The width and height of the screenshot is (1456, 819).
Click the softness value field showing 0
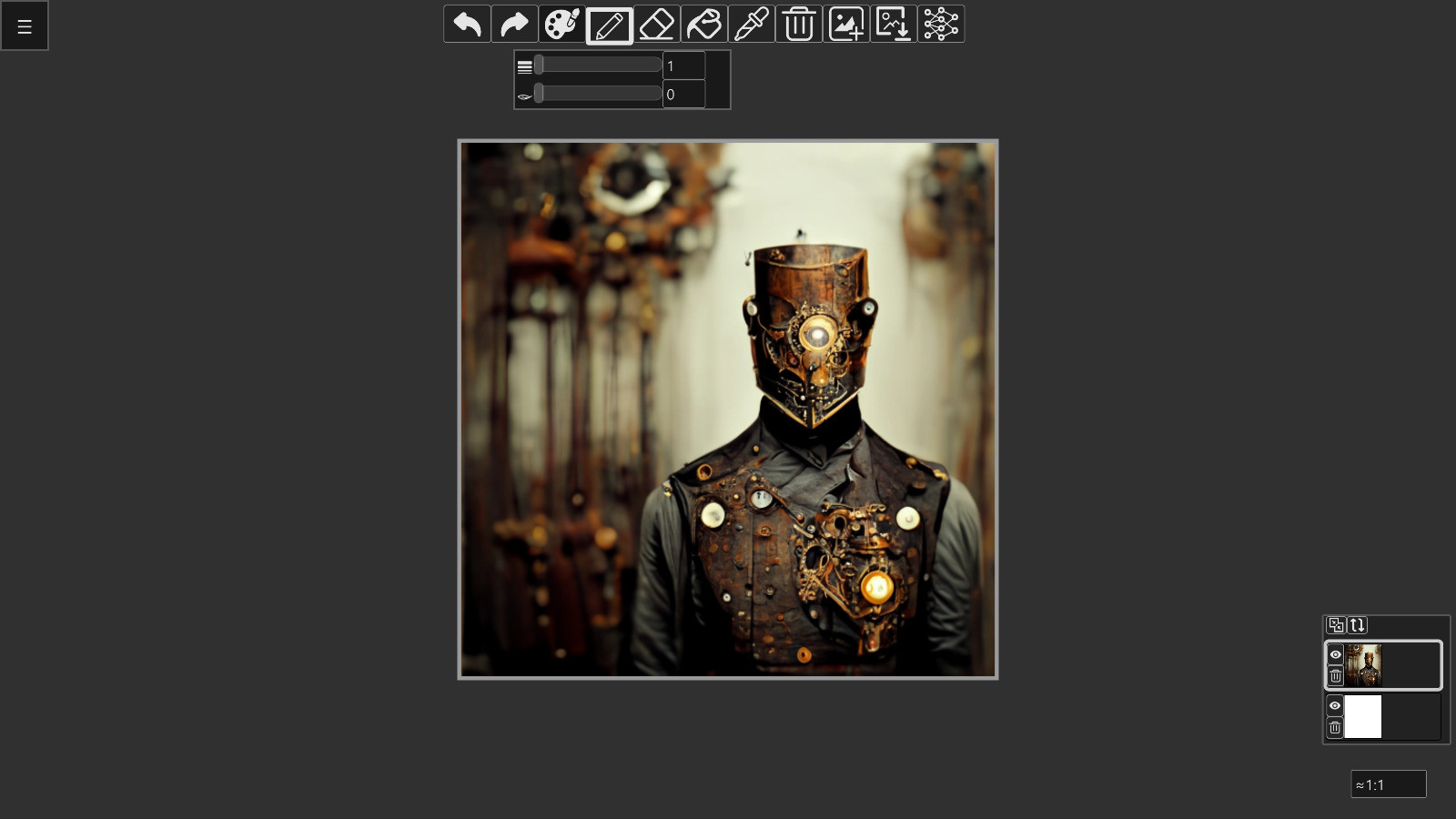tap(683, 94)
